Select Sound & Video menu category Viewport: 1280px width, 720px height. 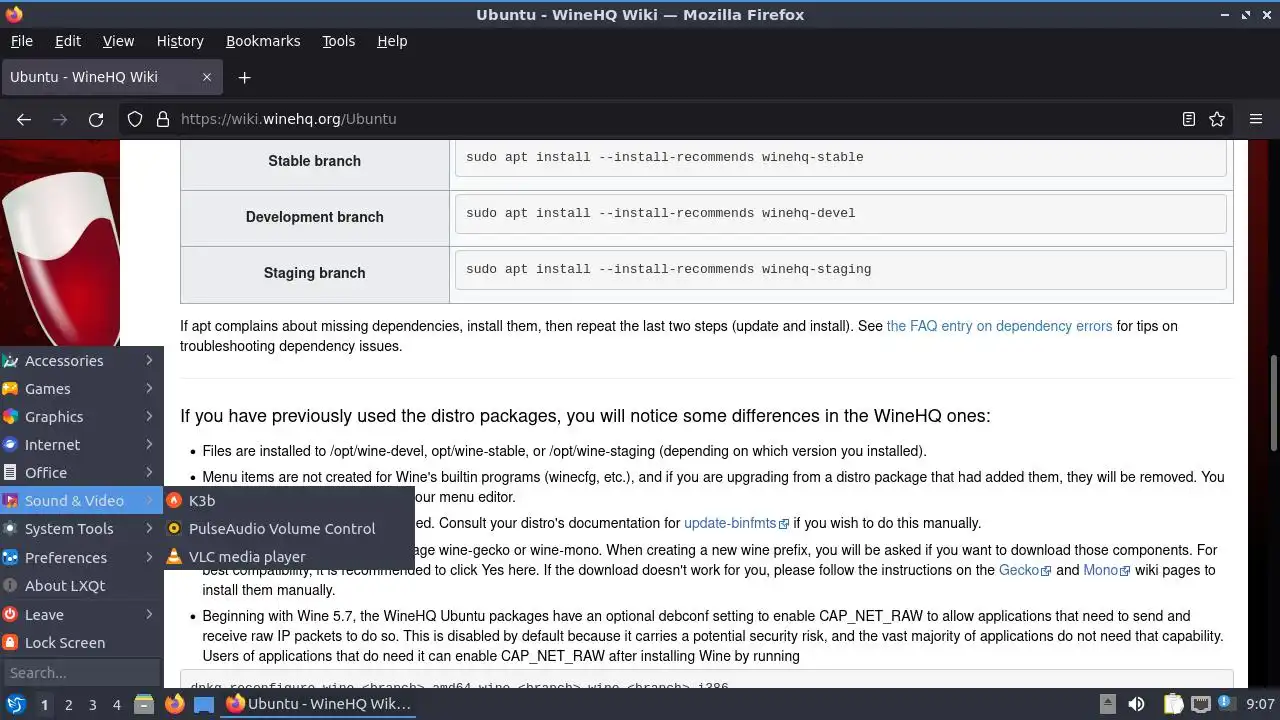81,501
